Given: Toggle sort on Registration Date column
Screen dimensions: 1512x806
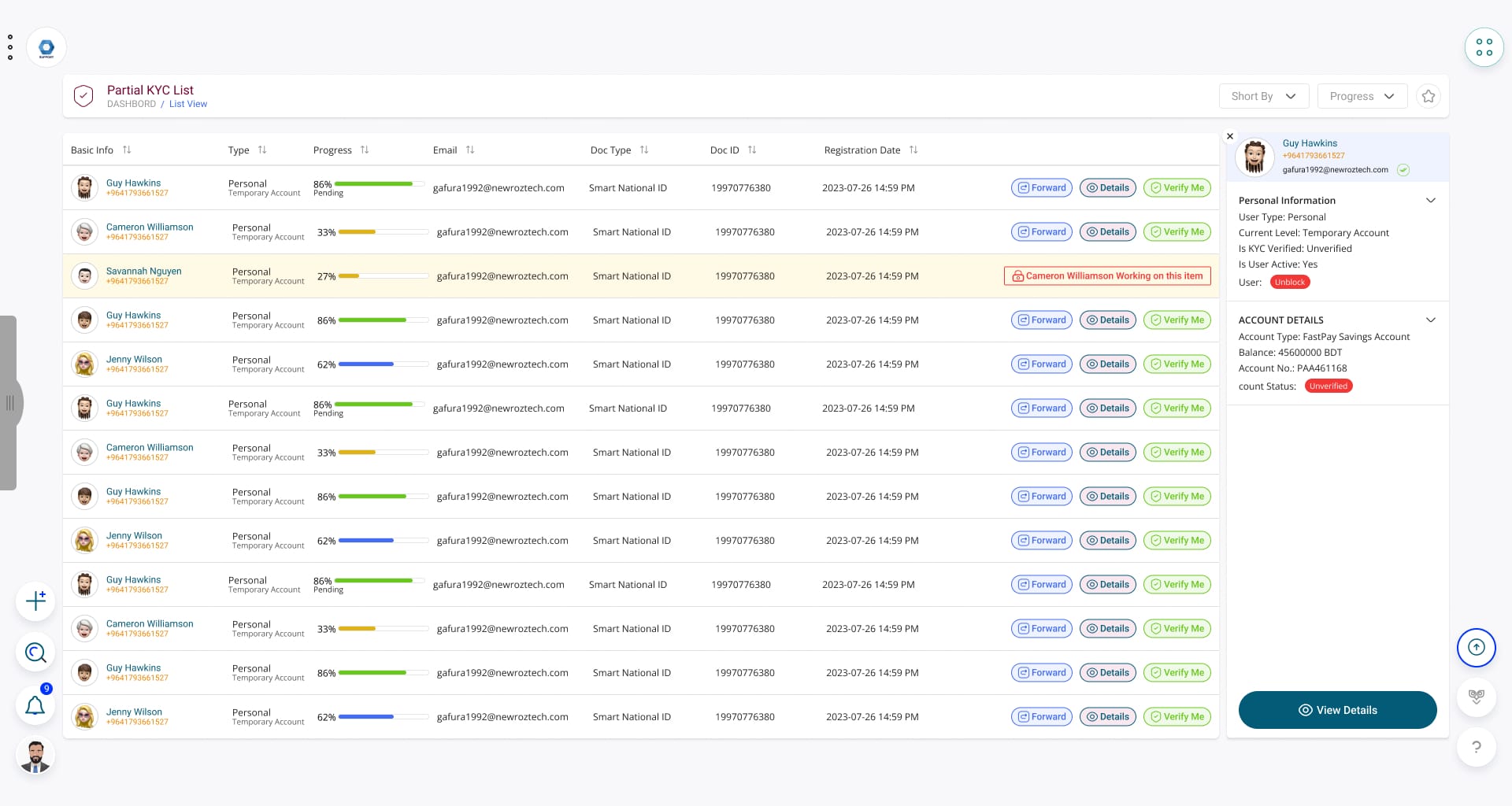Looking at the screenshot, I should click(913, 150).
